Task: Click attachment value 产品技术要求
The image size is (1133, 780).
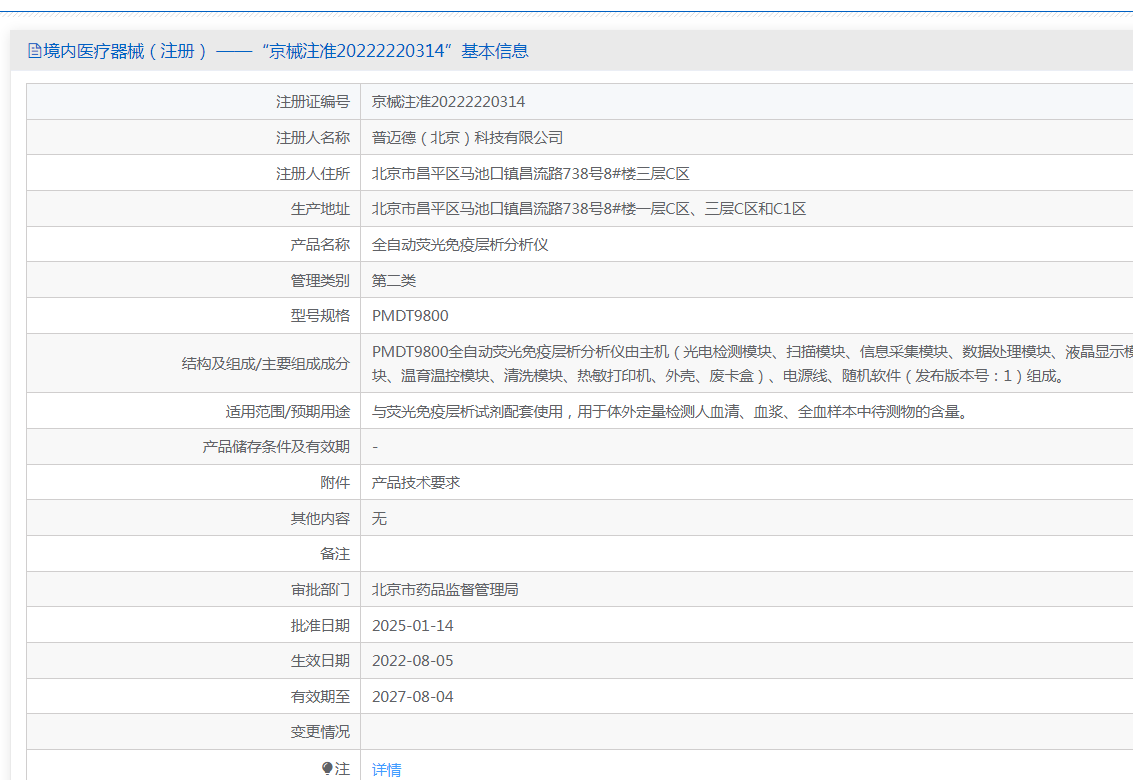Action: click(415, 483)
